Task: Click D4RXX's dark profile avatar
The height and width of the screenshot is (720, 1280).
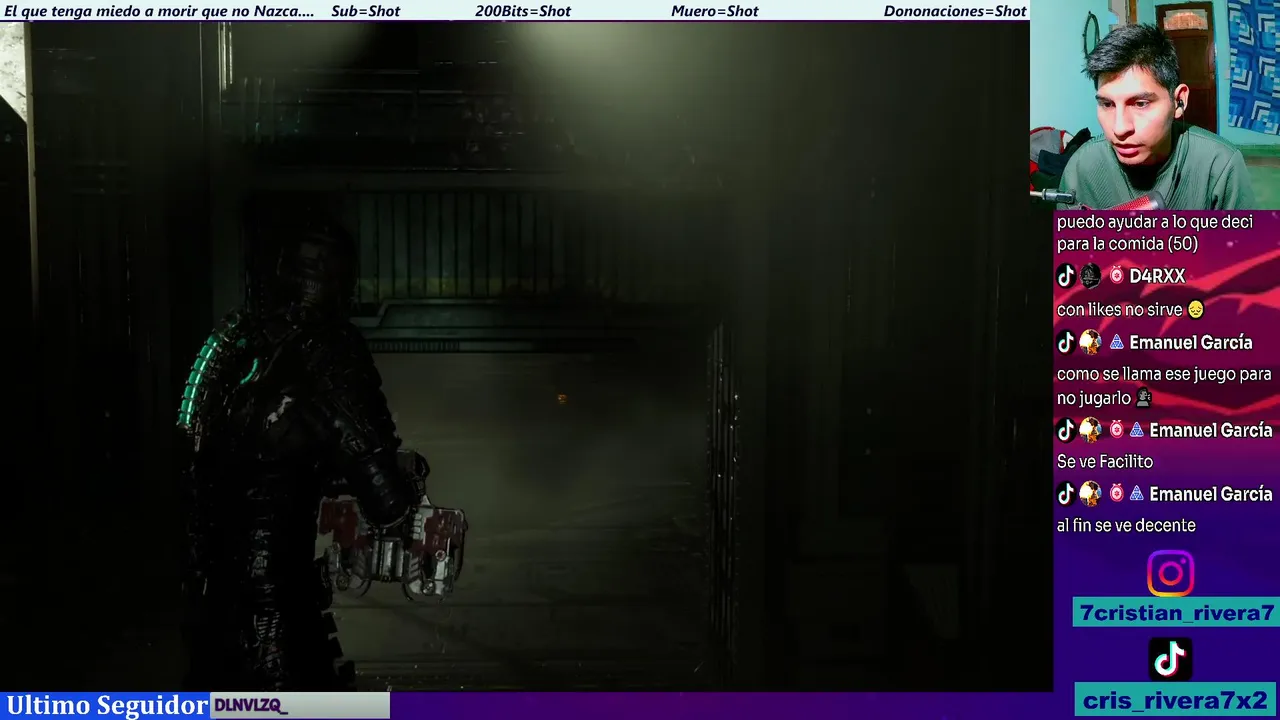Action: tap(1090, 276)
